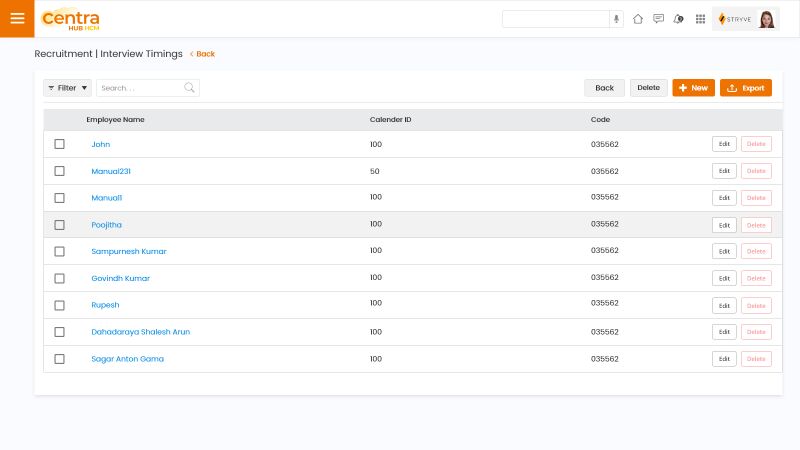Click the user profile avatar
The image size is (800, 450).
(767, 19)
